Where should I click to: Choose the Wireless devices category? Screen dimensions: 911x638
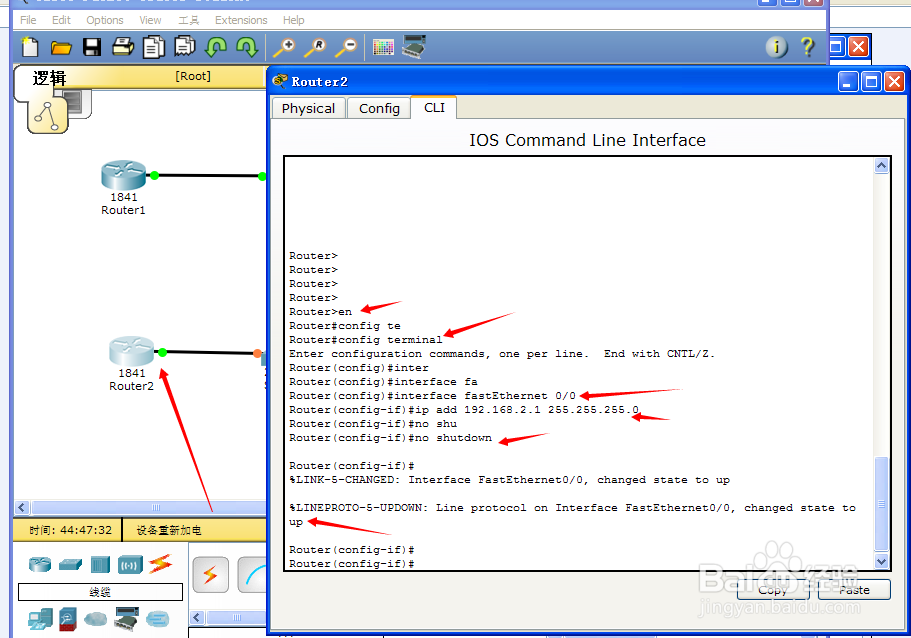click(x=130, y=564)
